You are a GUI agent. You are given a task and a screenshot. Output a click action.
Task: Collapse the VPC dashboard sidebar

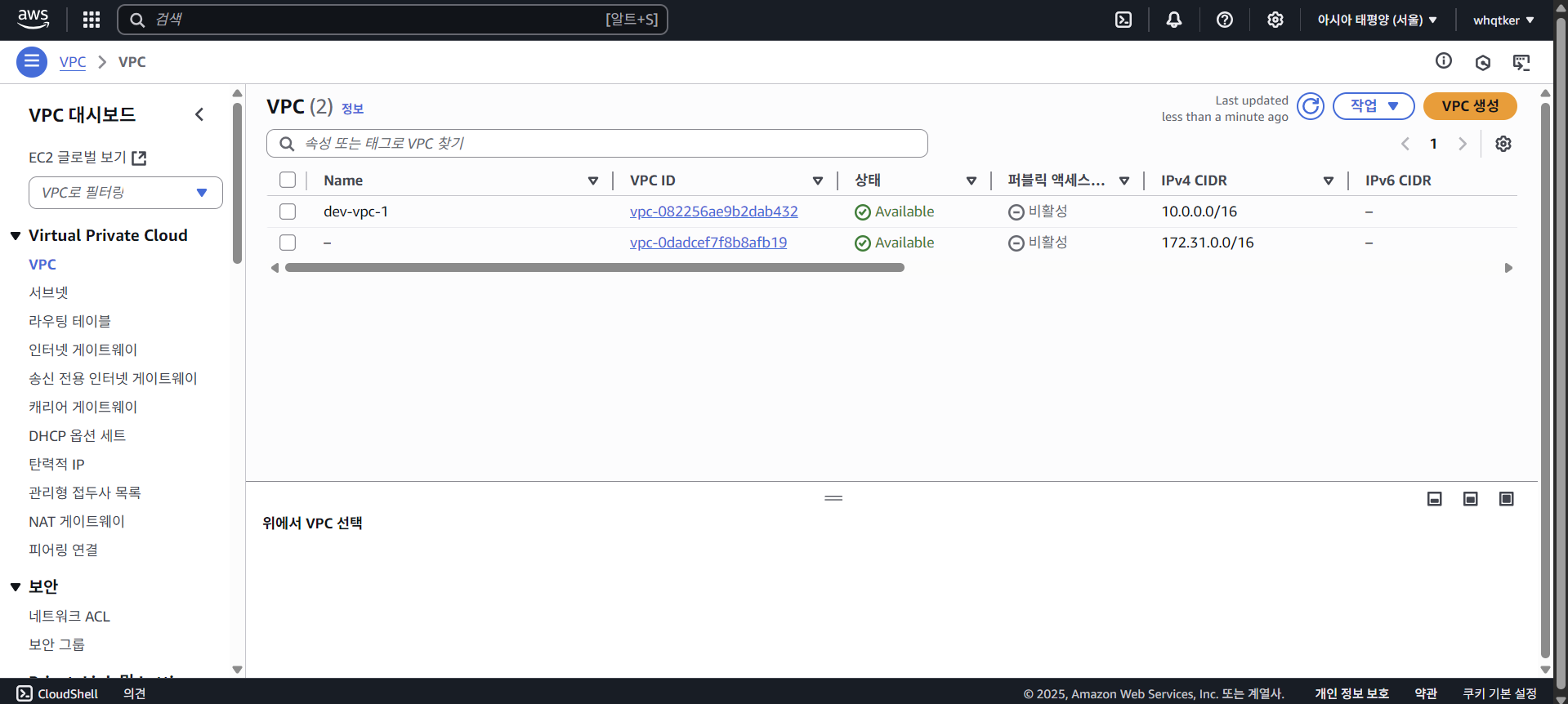(x=199, y=114)
